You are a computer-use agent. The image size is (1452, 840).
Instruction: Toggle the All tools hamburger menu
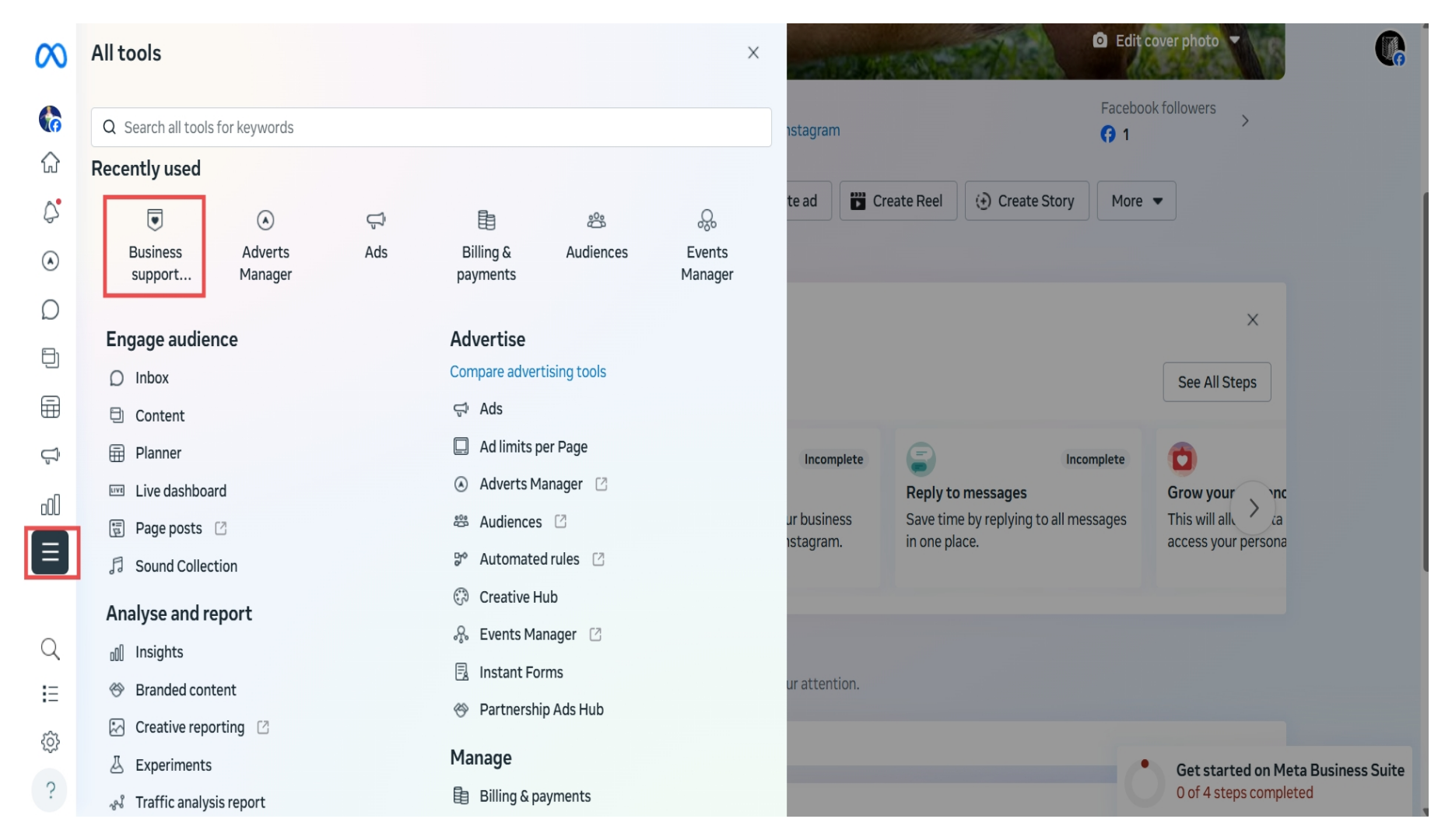[51, 553]
